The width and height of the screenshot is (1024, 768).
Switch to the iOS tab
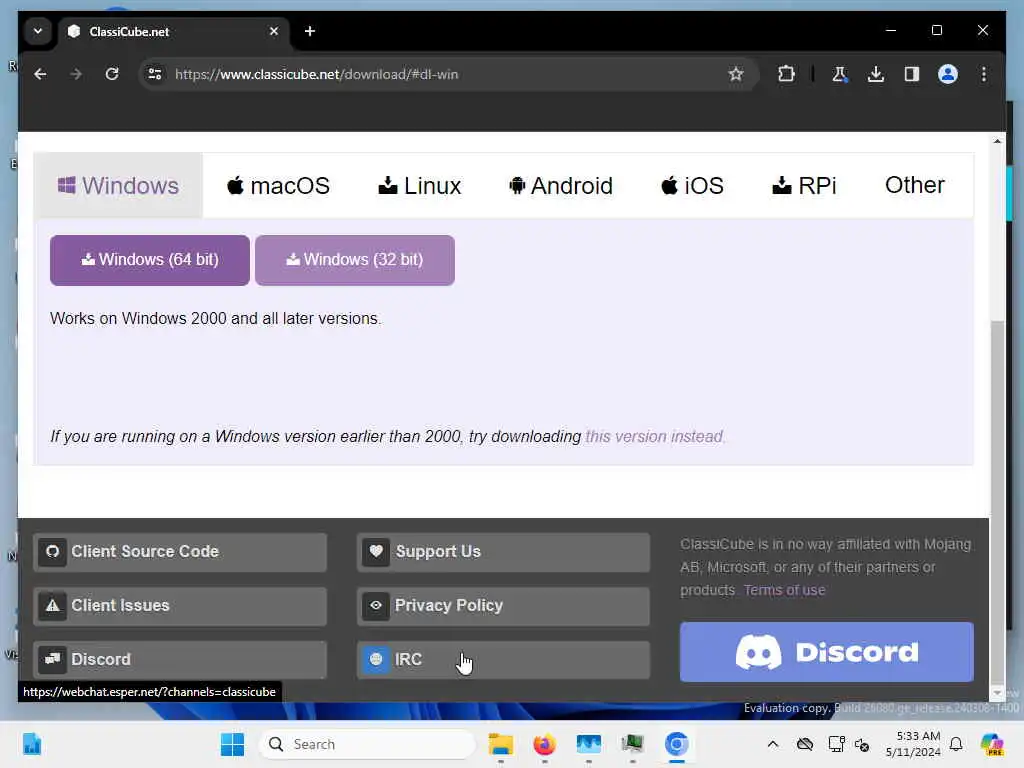(x=692, y=185)
